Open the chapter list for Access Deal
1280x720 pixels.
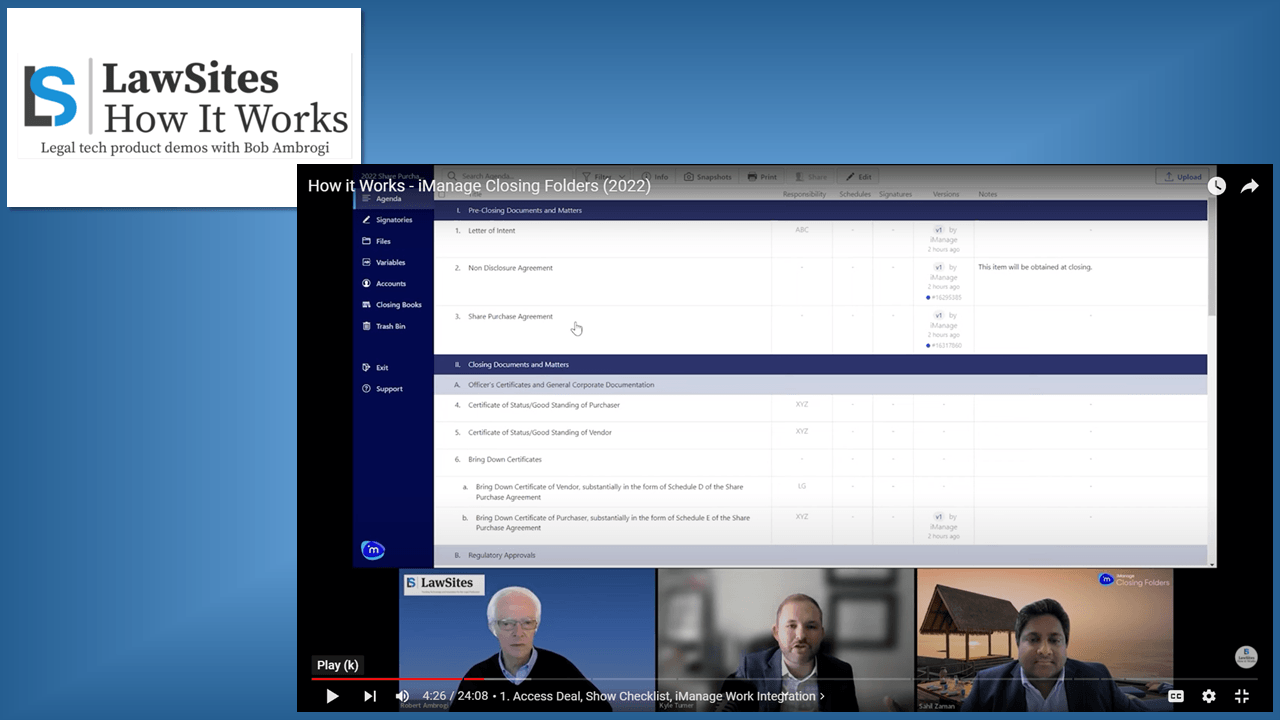coord(663,696)
